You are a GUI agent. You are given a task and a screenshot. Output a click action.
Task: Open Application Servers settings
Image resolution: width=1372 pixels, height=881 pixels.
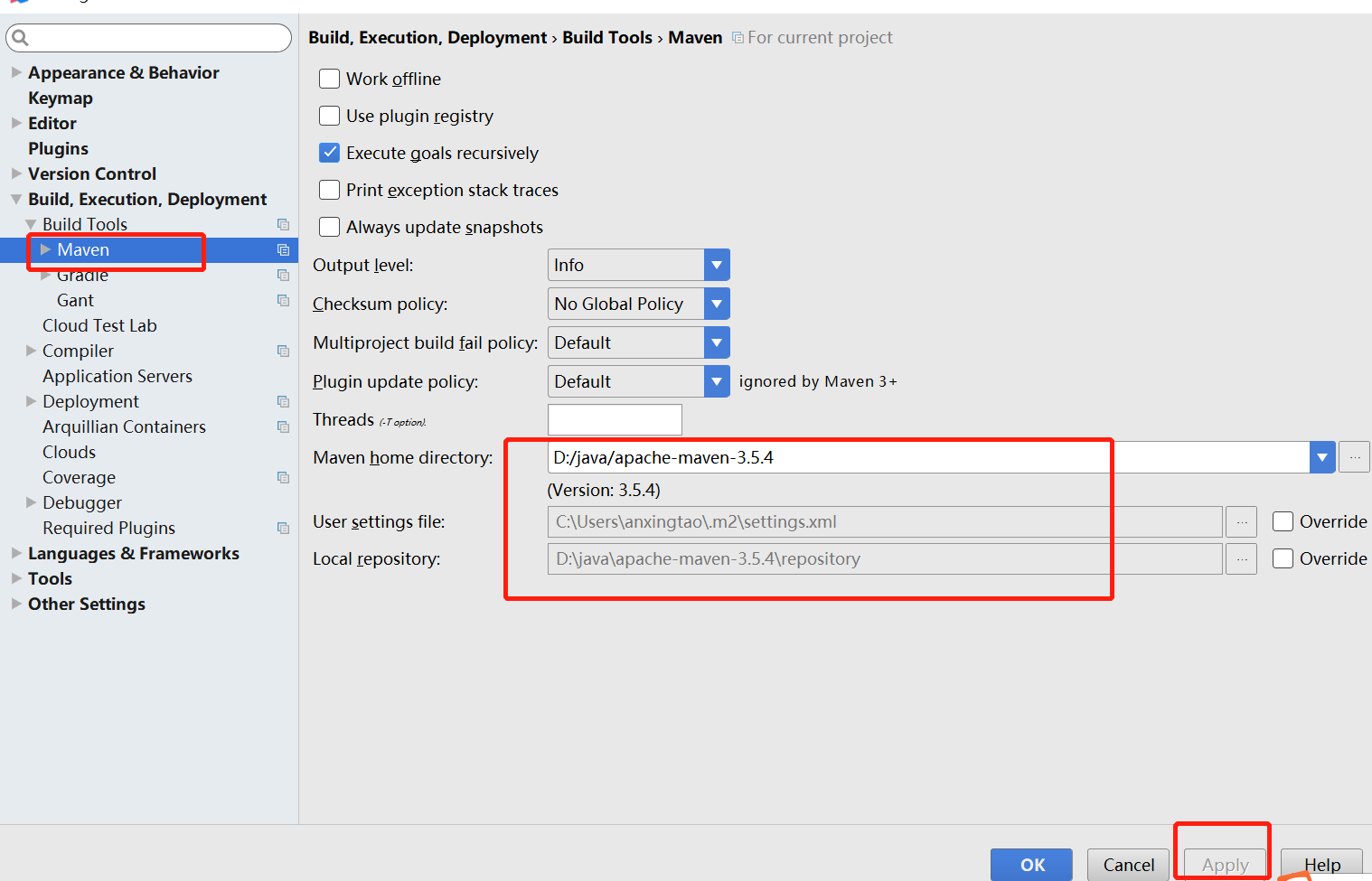(117, 376)
